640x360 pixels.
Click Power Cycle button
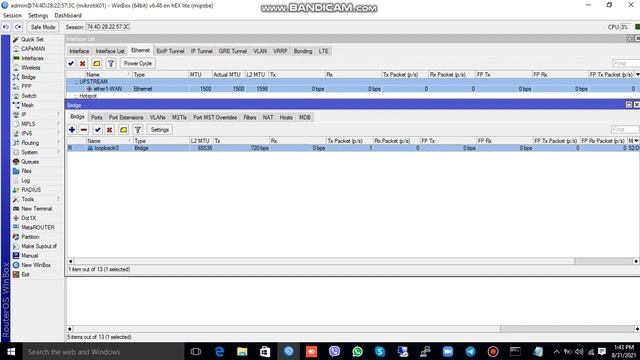tap(138, 63)
